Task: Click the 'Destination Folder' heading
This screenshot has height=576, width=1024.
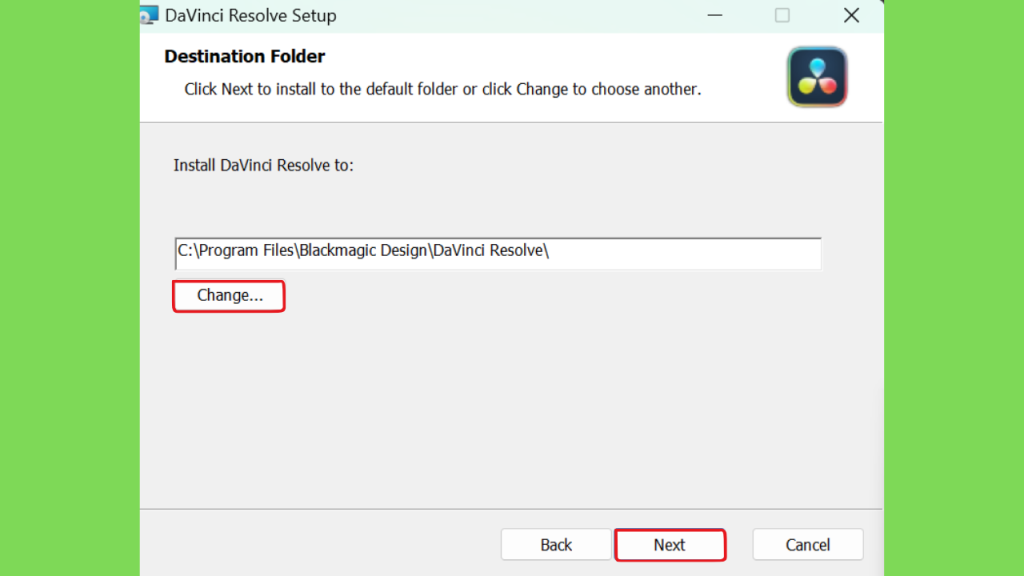Action: click(245, 57)
